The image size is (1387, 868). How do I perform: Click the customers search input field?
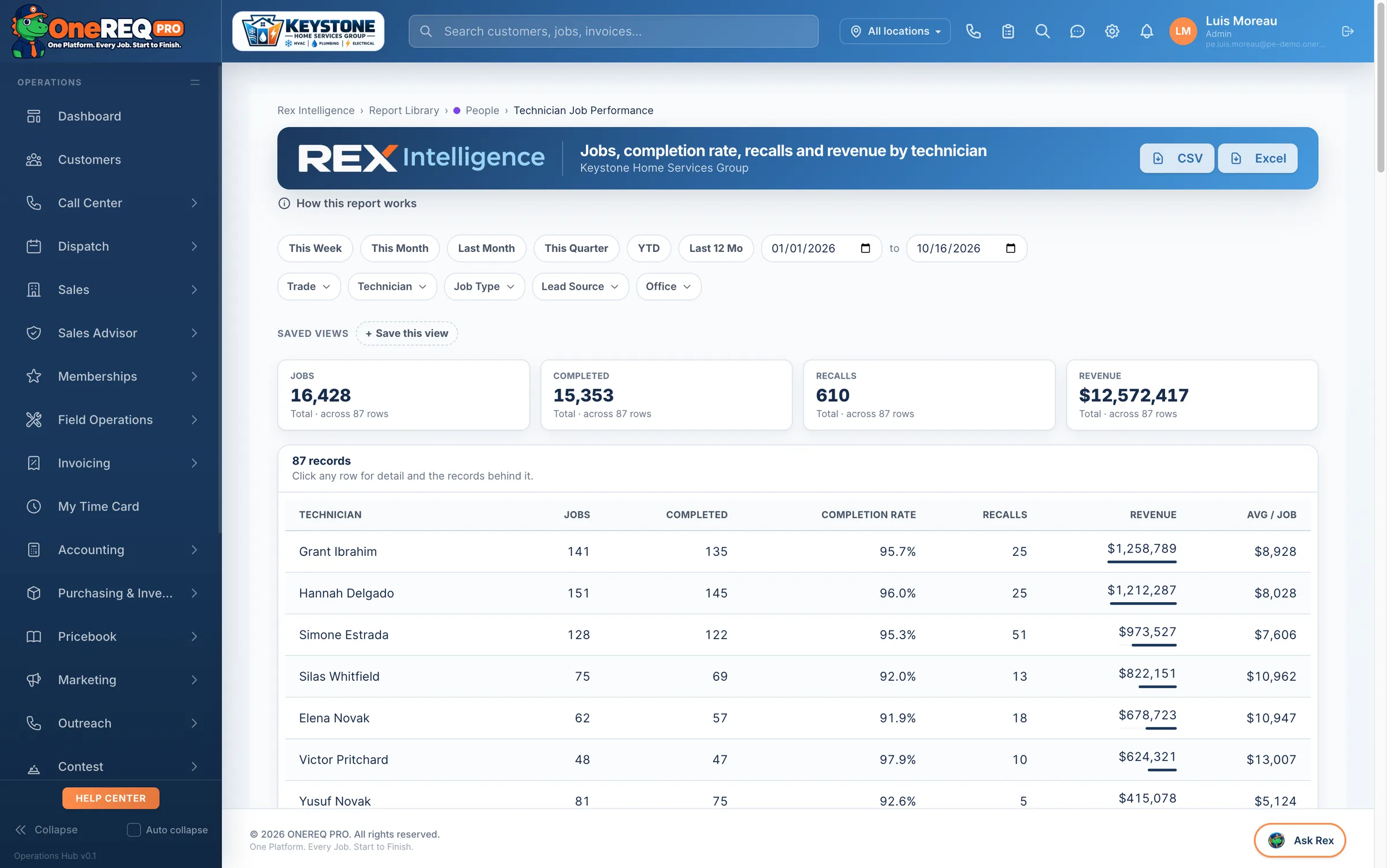pyautogui.click(x=613, y=31)
